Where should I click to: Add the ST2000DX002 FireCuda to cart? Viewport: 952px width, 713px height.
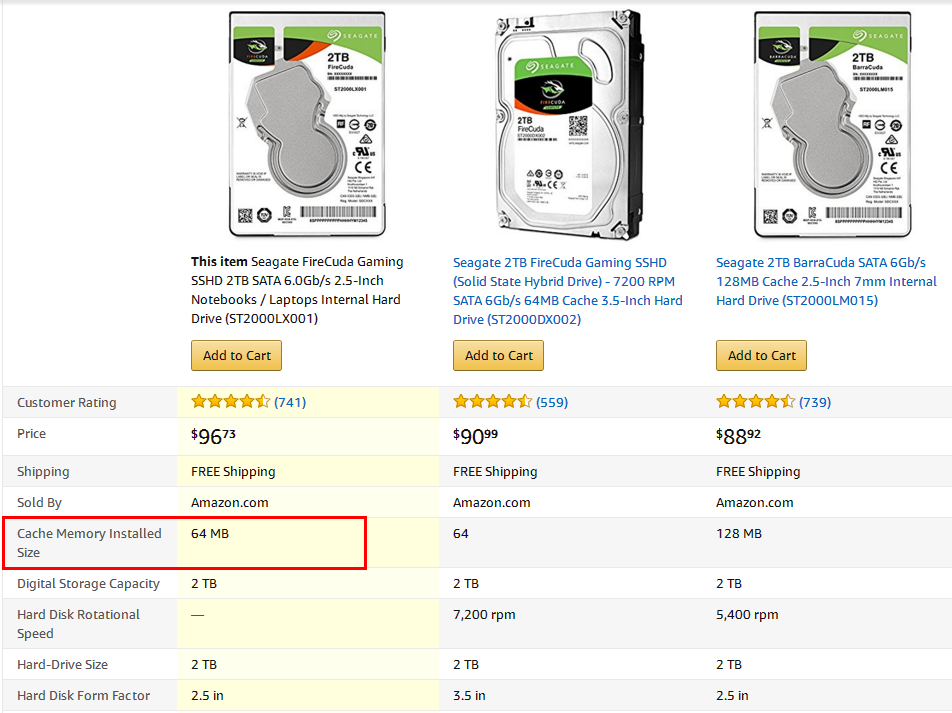[x=498, y=355]
